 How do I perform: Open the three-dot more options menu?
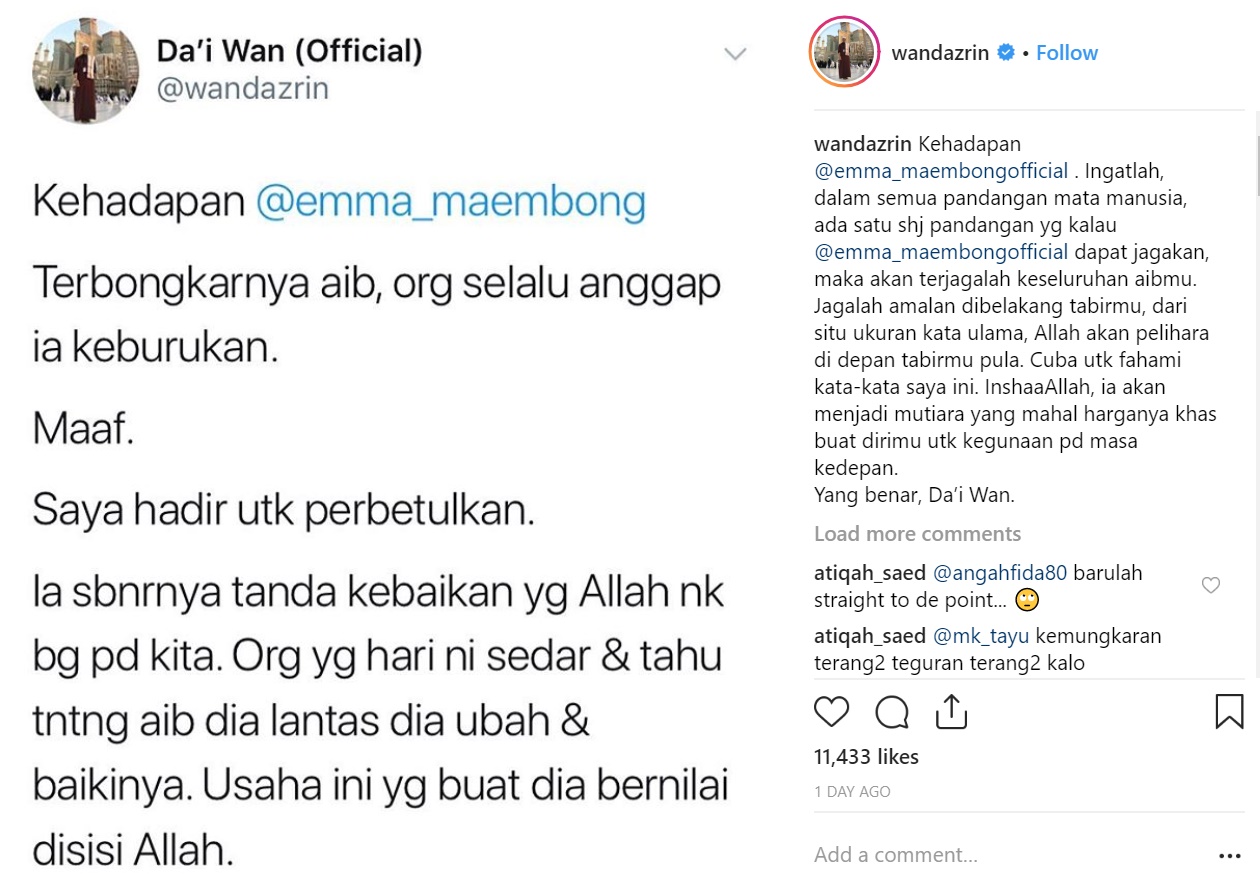pyautogui.click(x=1230, y=856)
